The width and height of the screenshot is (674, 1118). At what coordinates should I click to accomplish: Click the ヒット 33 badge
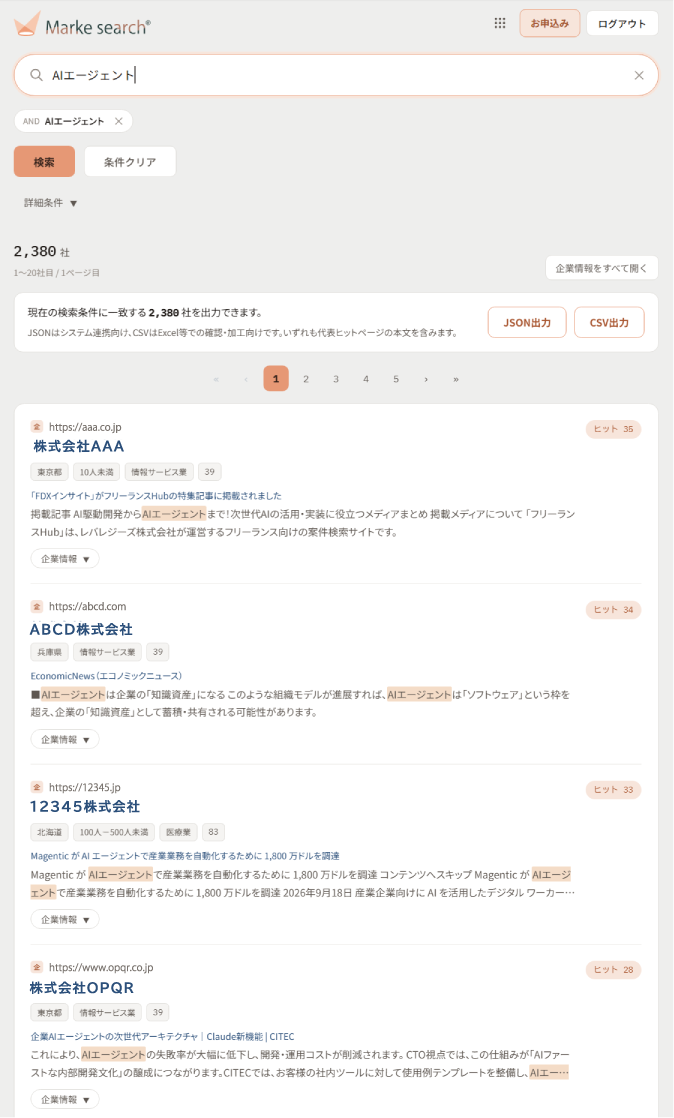[613, 789]
